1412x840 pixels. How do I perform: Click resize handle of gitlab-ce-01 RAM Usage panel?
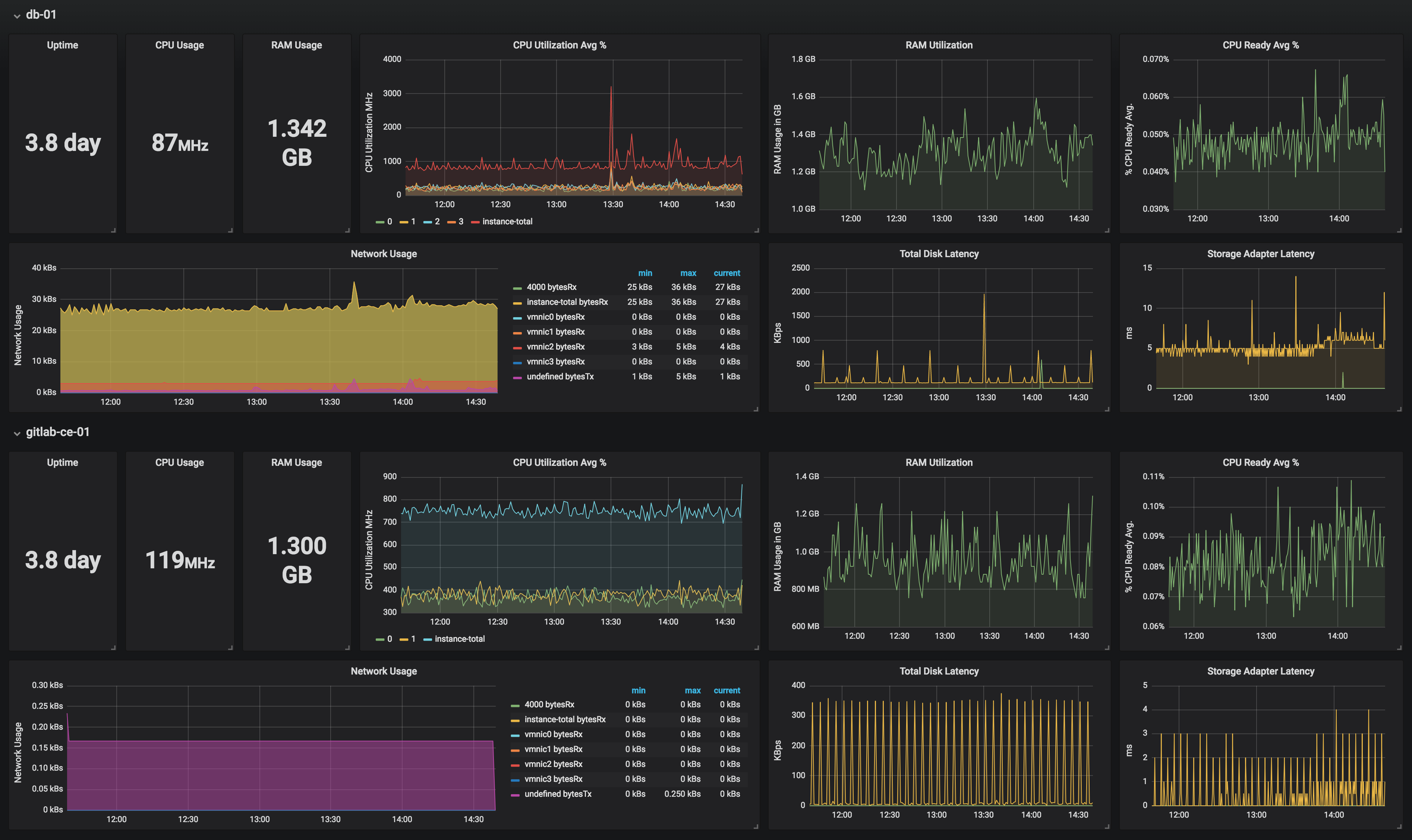[348, 647]
